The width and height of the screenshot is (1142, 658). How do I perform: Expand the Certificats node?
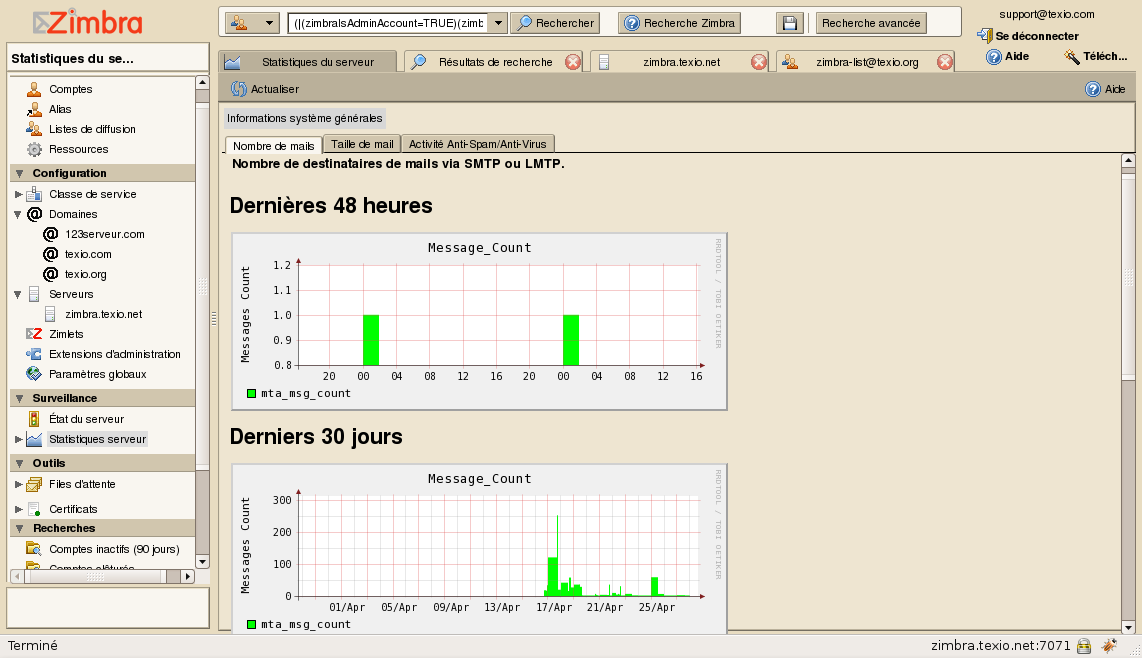click(19, 509)
